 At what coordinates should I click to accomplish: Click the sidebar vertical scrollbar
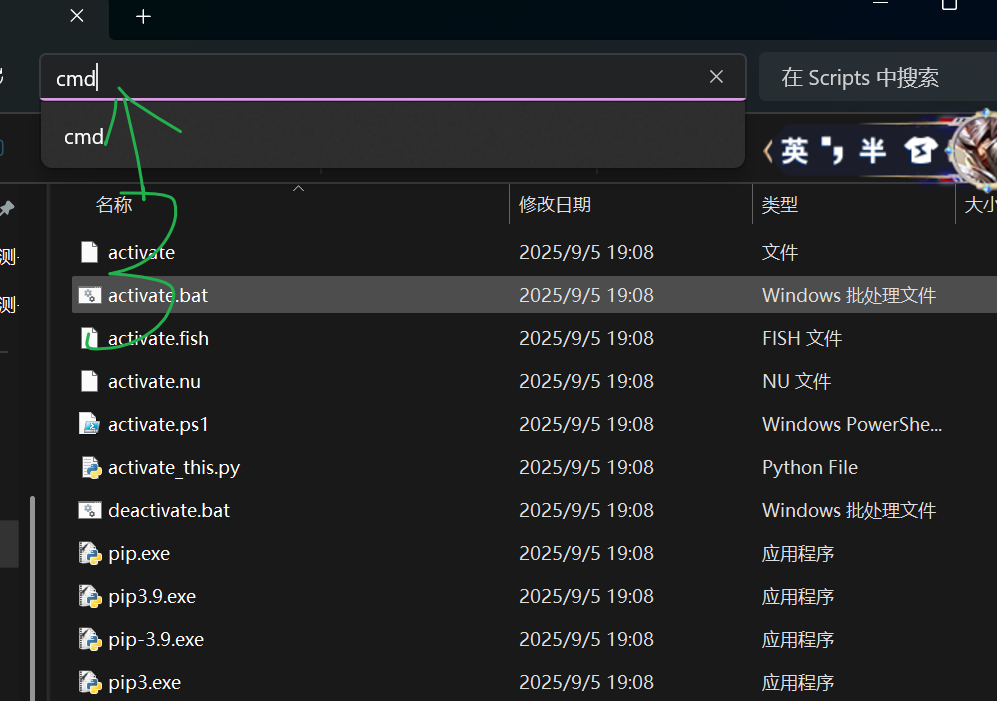(x=32, y=598)
